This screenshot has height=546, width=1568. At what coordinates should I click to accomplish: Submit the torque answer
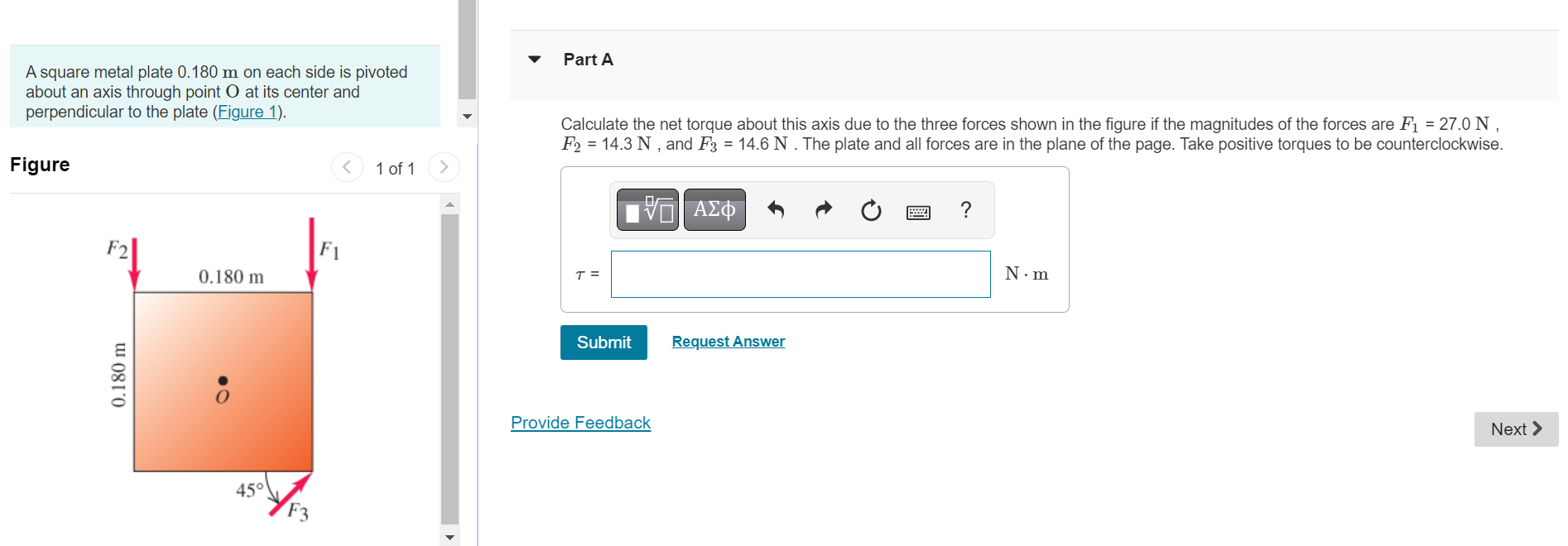pos(604,342)
